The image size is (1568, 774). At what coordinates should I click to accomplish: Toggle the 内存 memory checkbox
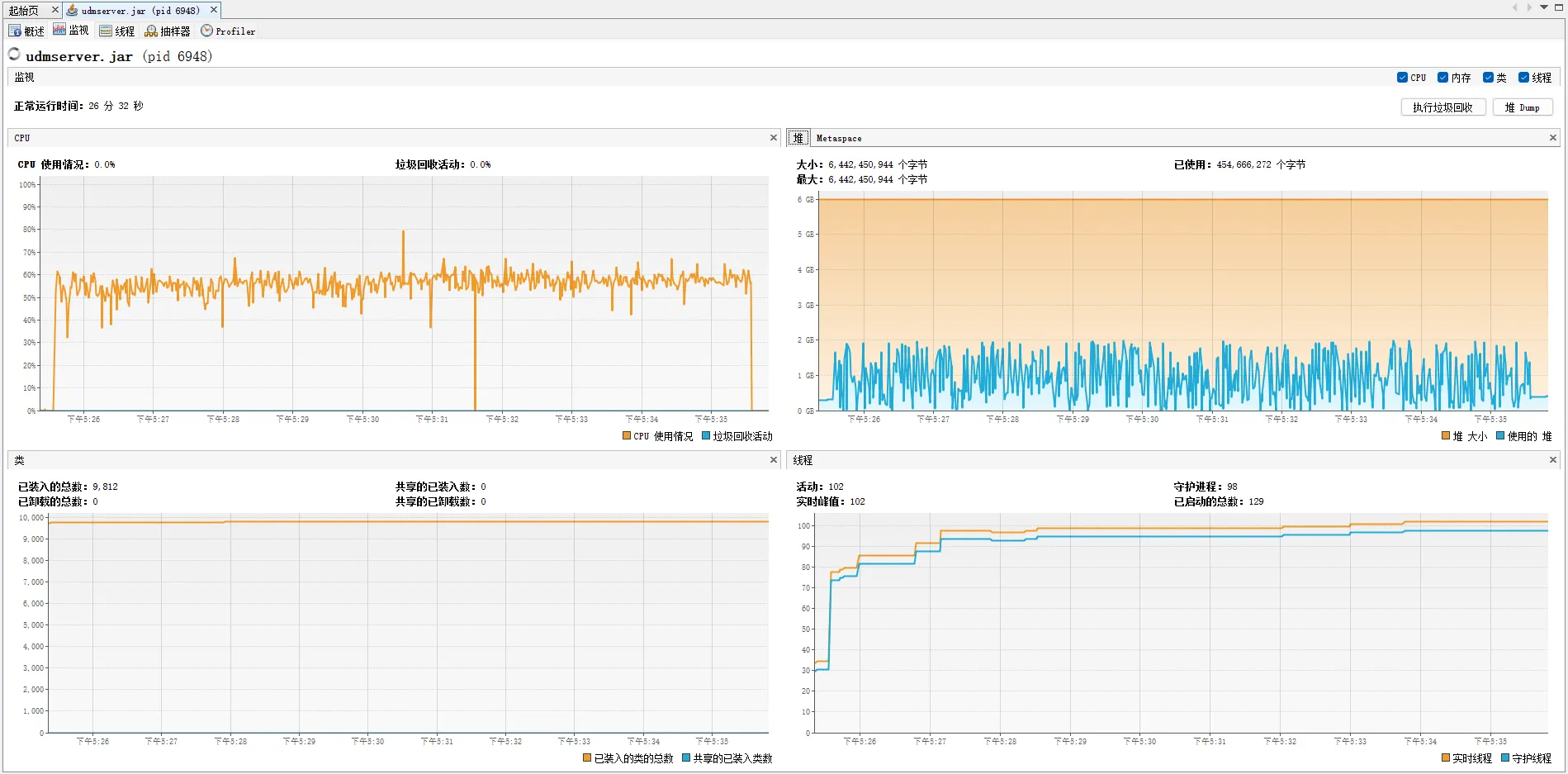click(x=1442, y=78)
